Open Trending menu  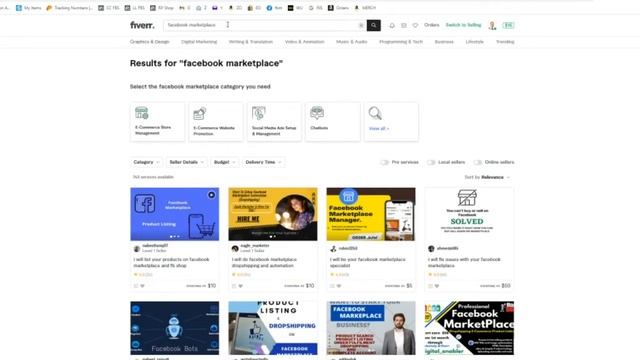[x=505, y=42]
